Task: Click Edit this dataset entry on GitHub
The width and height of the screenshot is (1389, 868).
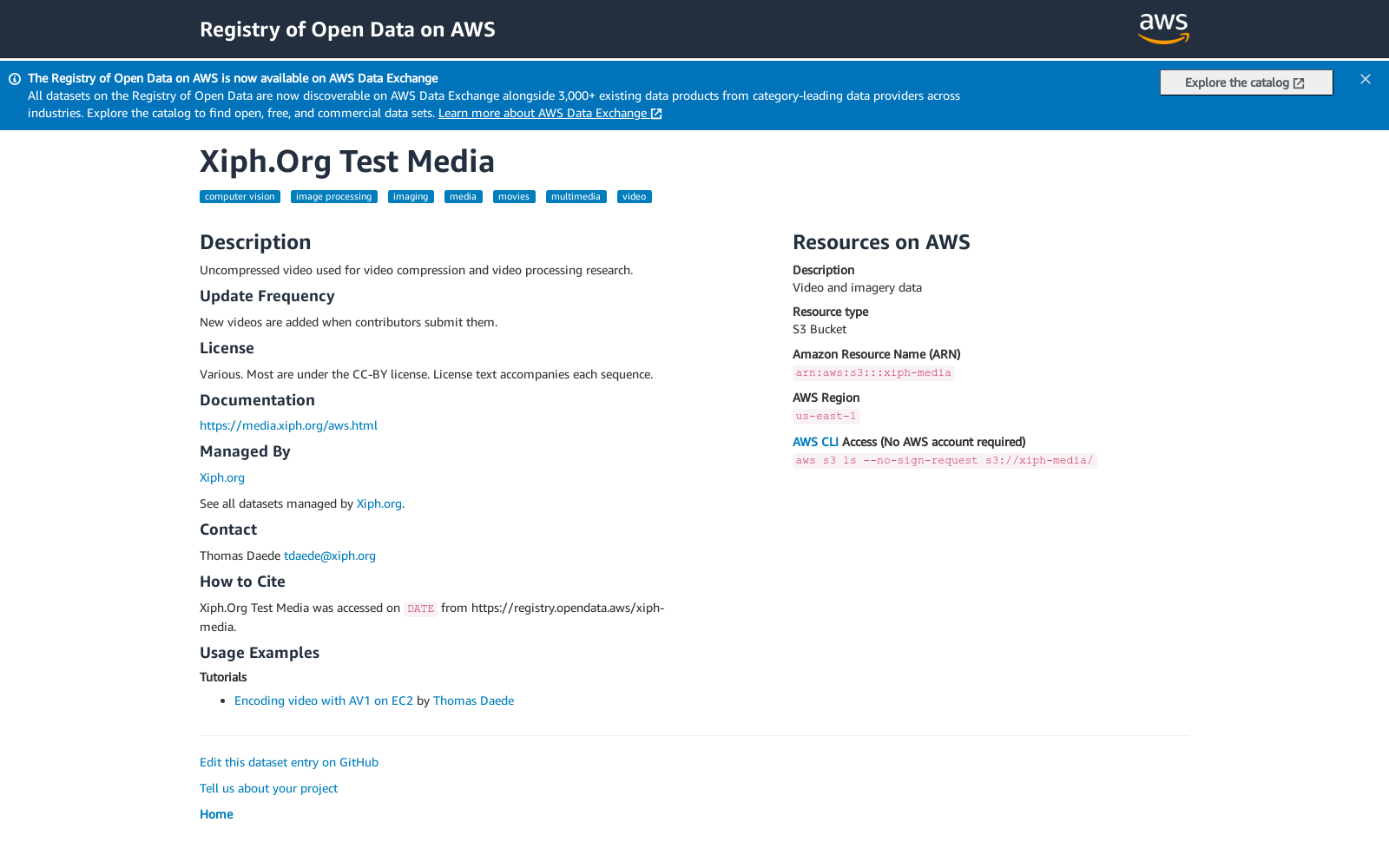Action: coord(289,762)
